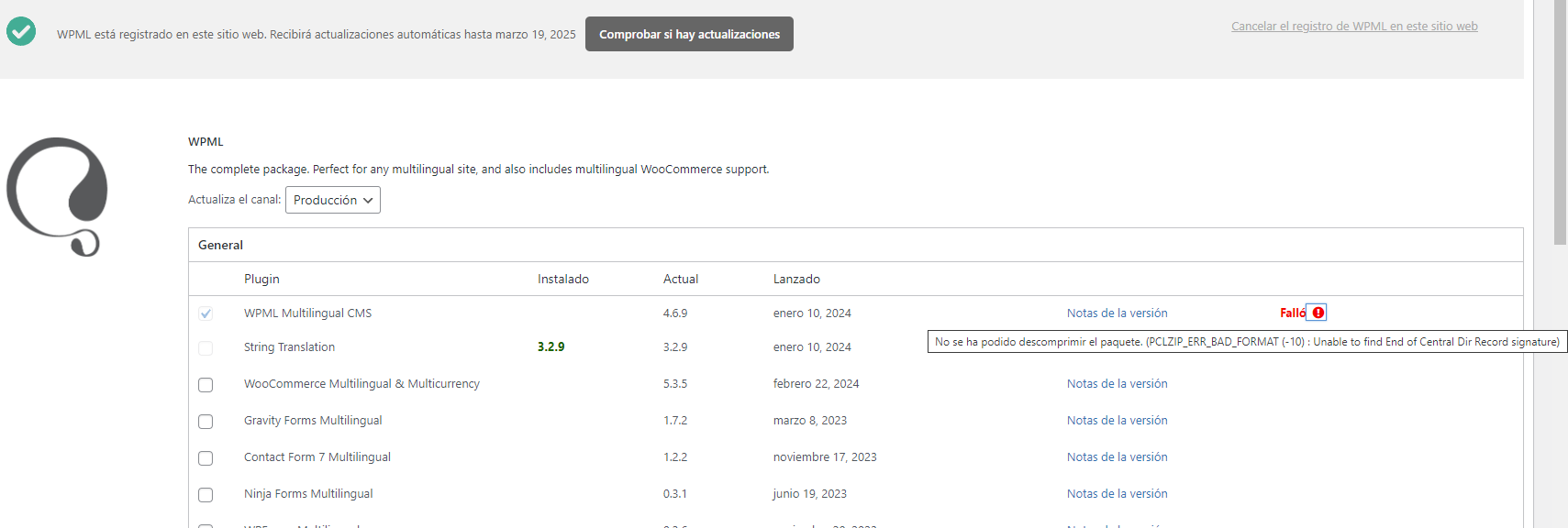
Task: Click the General section header
Action: click(x=220, y=245)
